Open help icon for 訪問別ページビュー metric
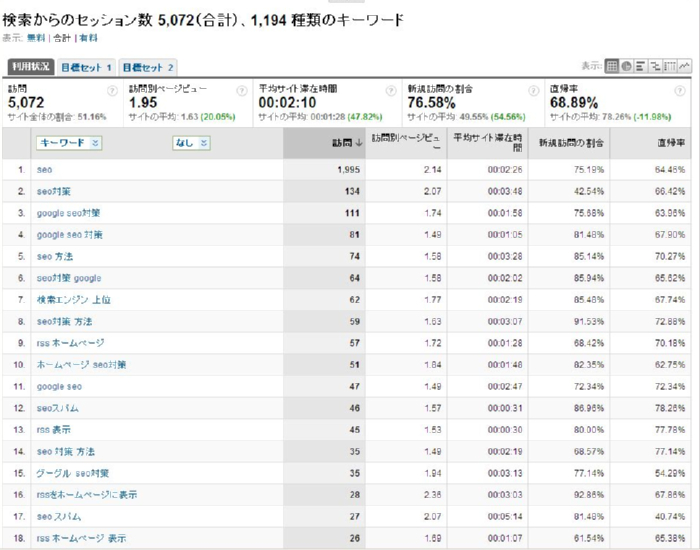 (x=242, y=91)
